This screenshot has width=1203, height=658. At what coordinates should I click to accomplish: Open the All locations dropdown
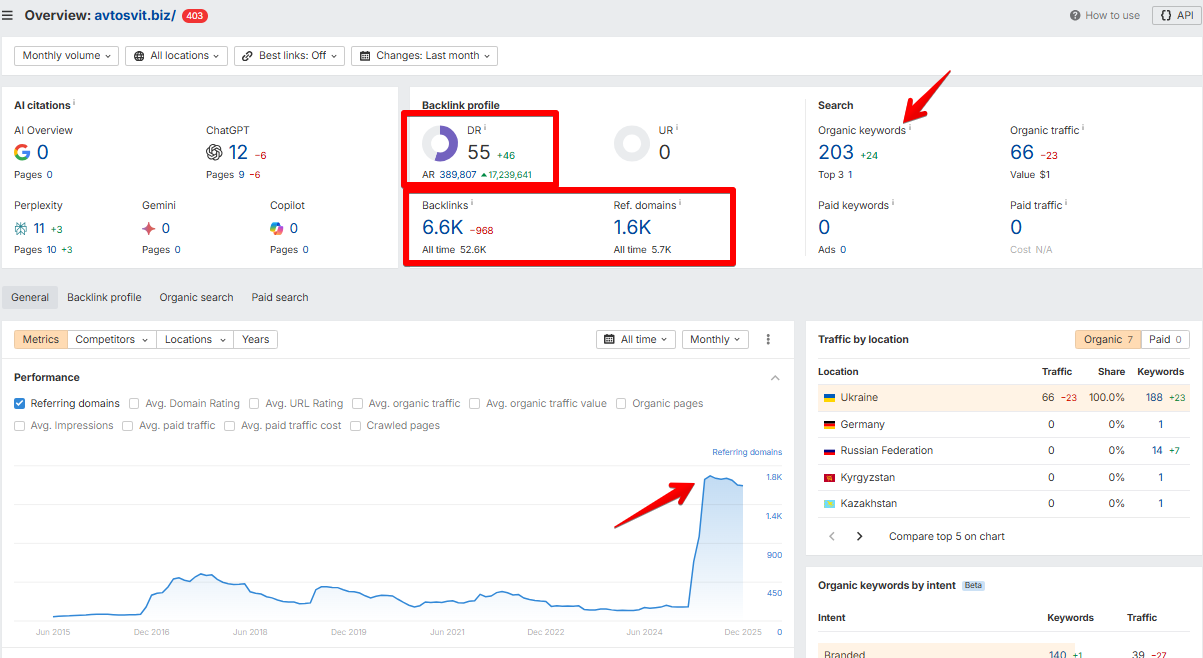click(178, 56)
